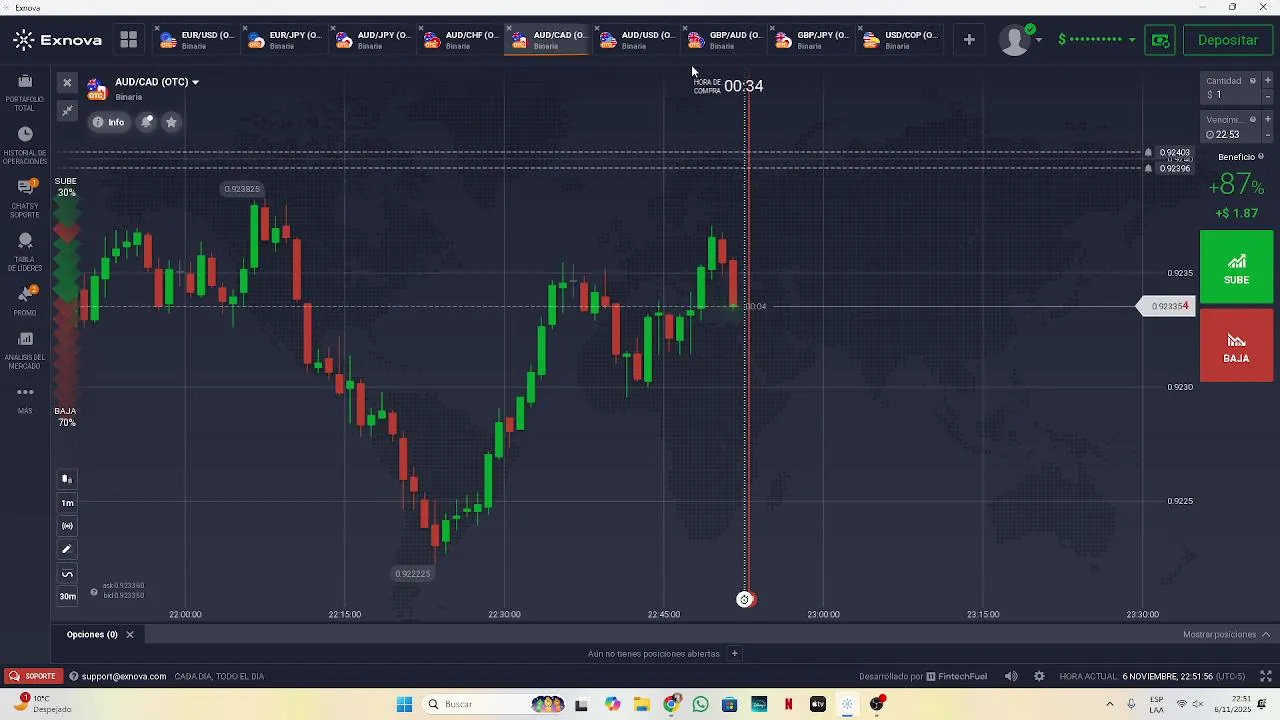Open Análisis del Mercado panel
The width and height of the screenshot is (1280, 720).
pos(25,350)
